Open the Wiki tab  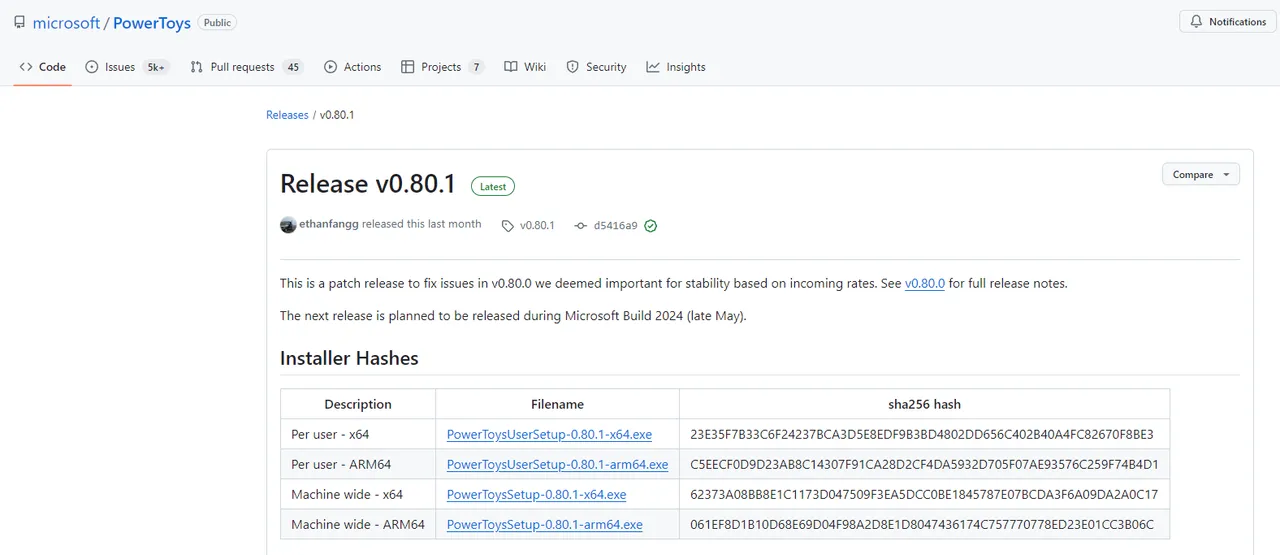(x=525, y=67)
